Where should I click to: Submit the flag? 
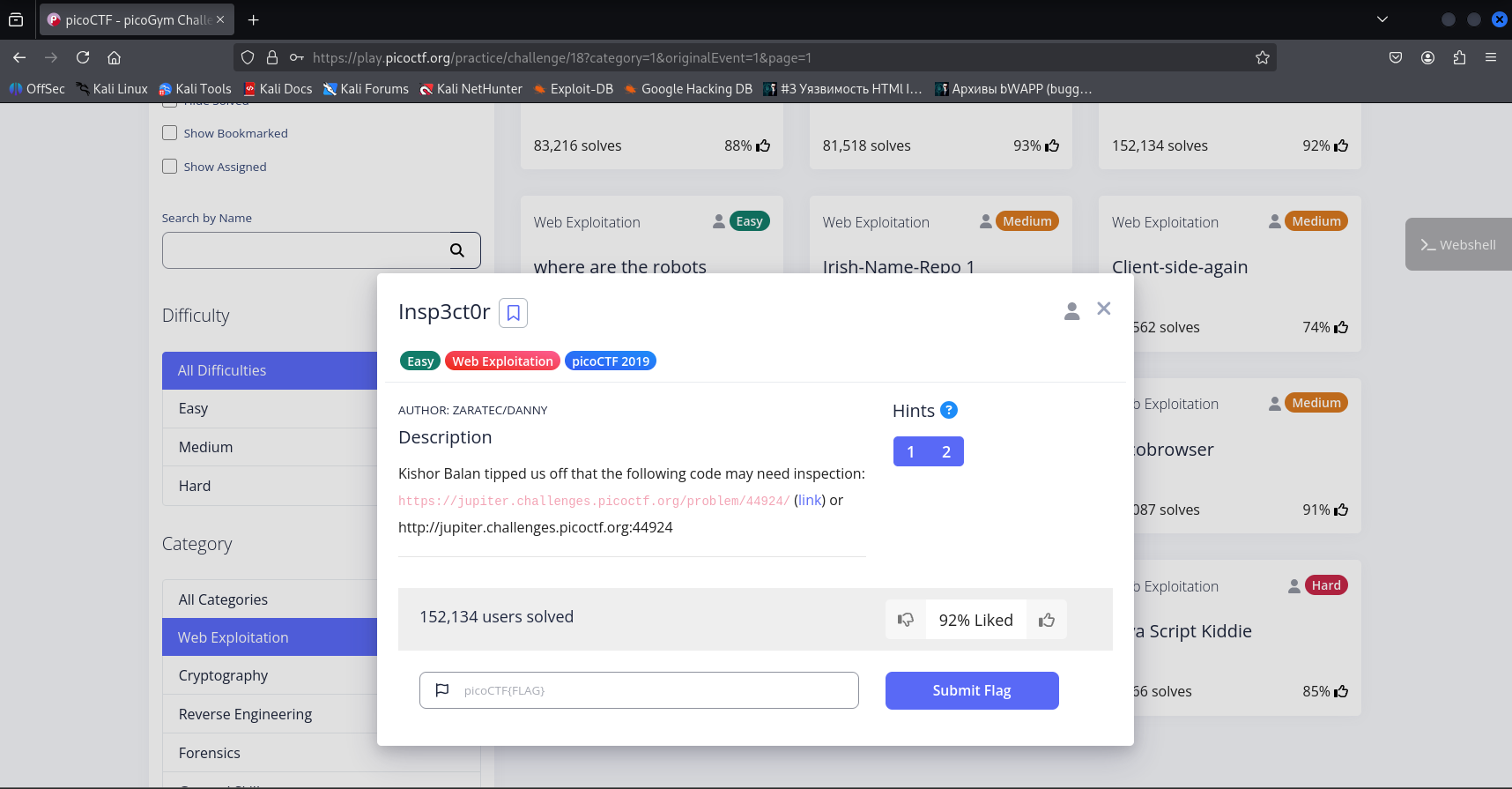coord(971,690)
